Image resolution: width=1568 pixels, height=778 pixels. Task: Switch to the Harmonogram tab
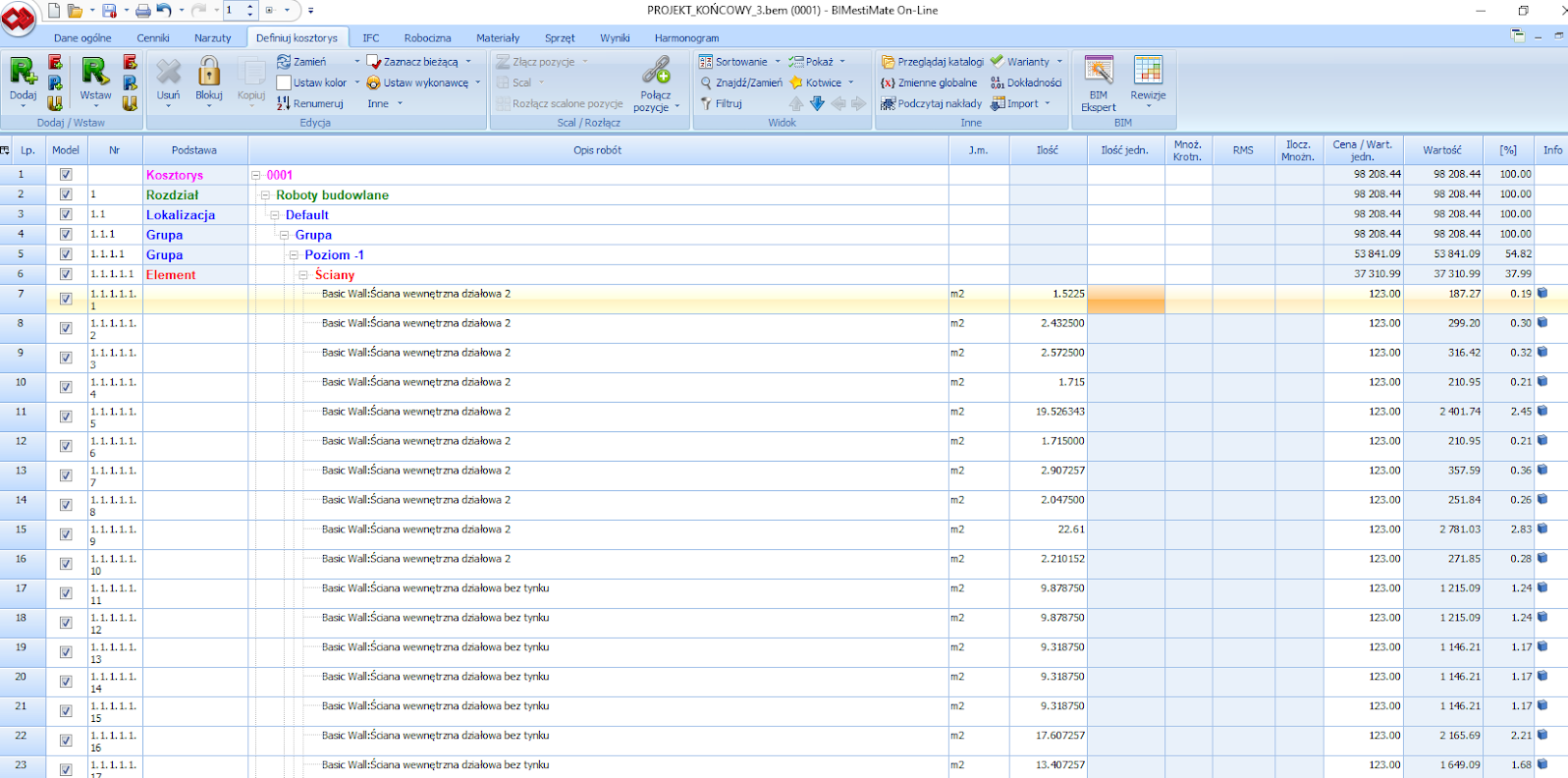[686, 38]
